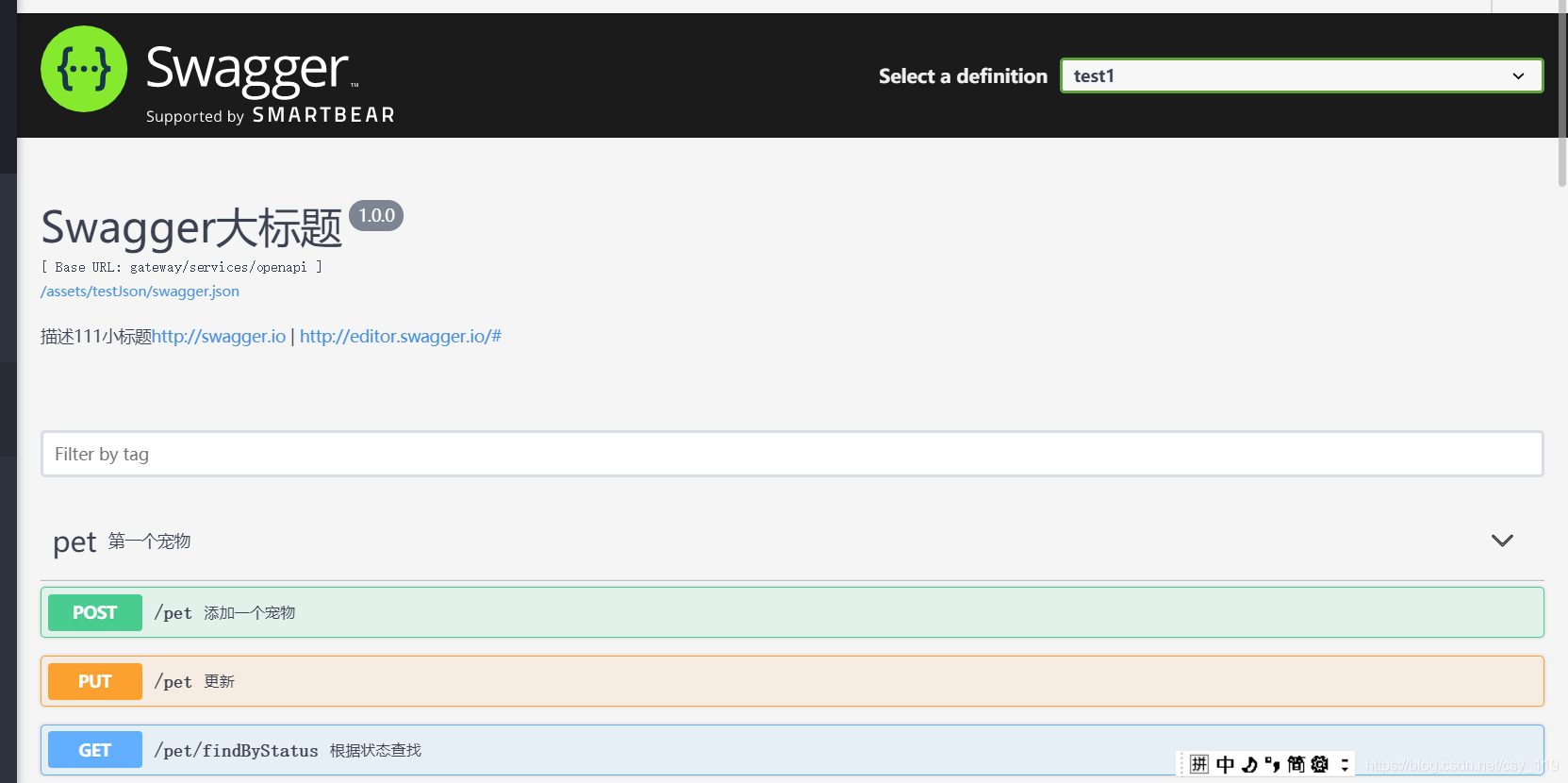Open the http://editor.swagger.io/# link
This screenshot has width=1568, height=783.
pyautogui.click(x=401, y=337)
